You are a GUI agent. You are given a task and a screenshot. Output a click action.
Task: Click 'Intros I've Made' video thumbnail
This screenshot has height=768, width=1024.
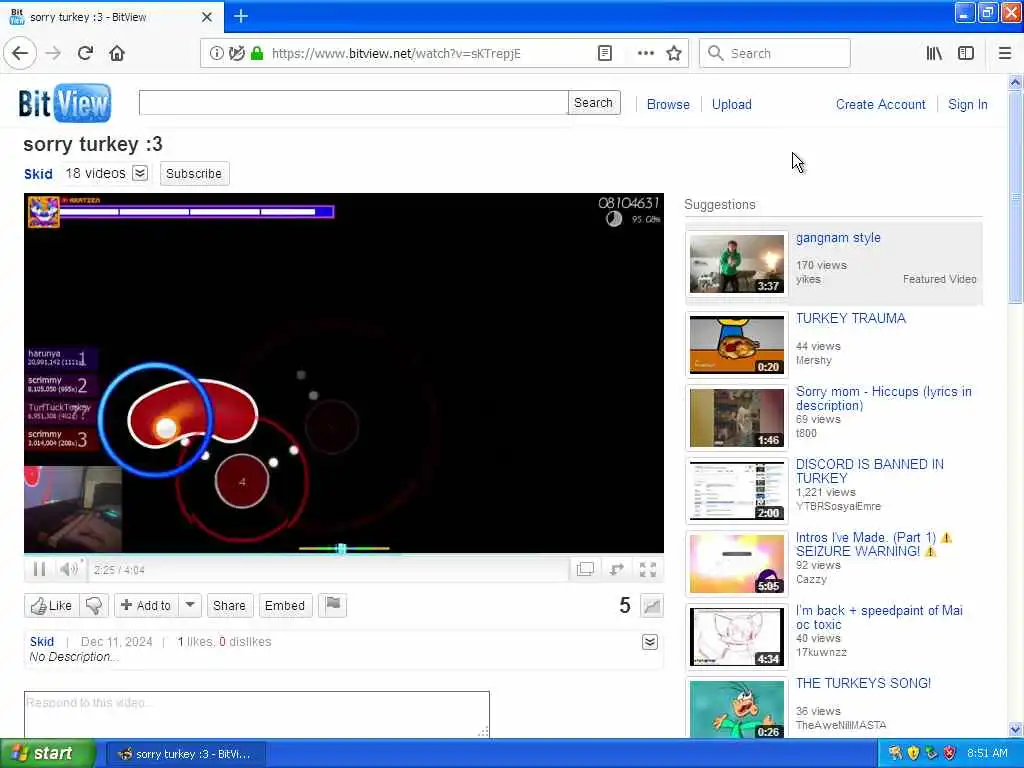(x=737, y=564)
